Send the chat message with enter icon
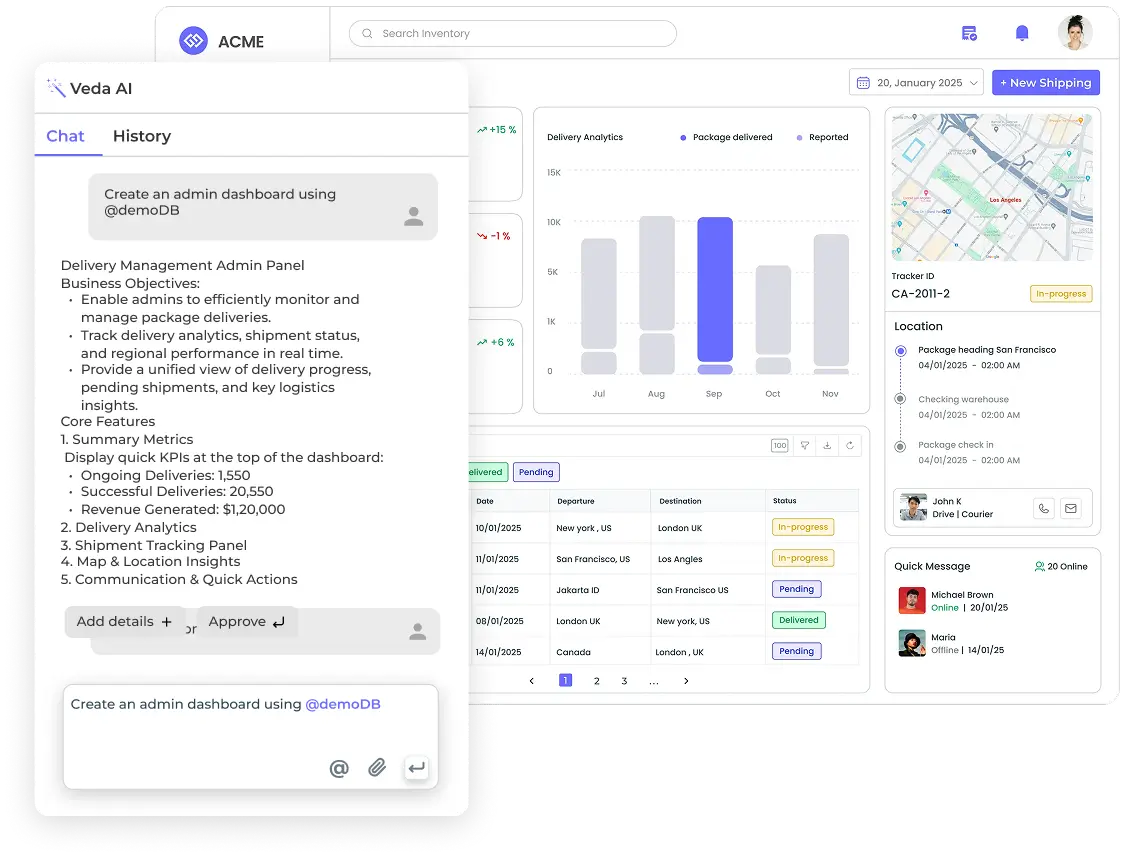 pyautogui.click(x=416, y=768)
